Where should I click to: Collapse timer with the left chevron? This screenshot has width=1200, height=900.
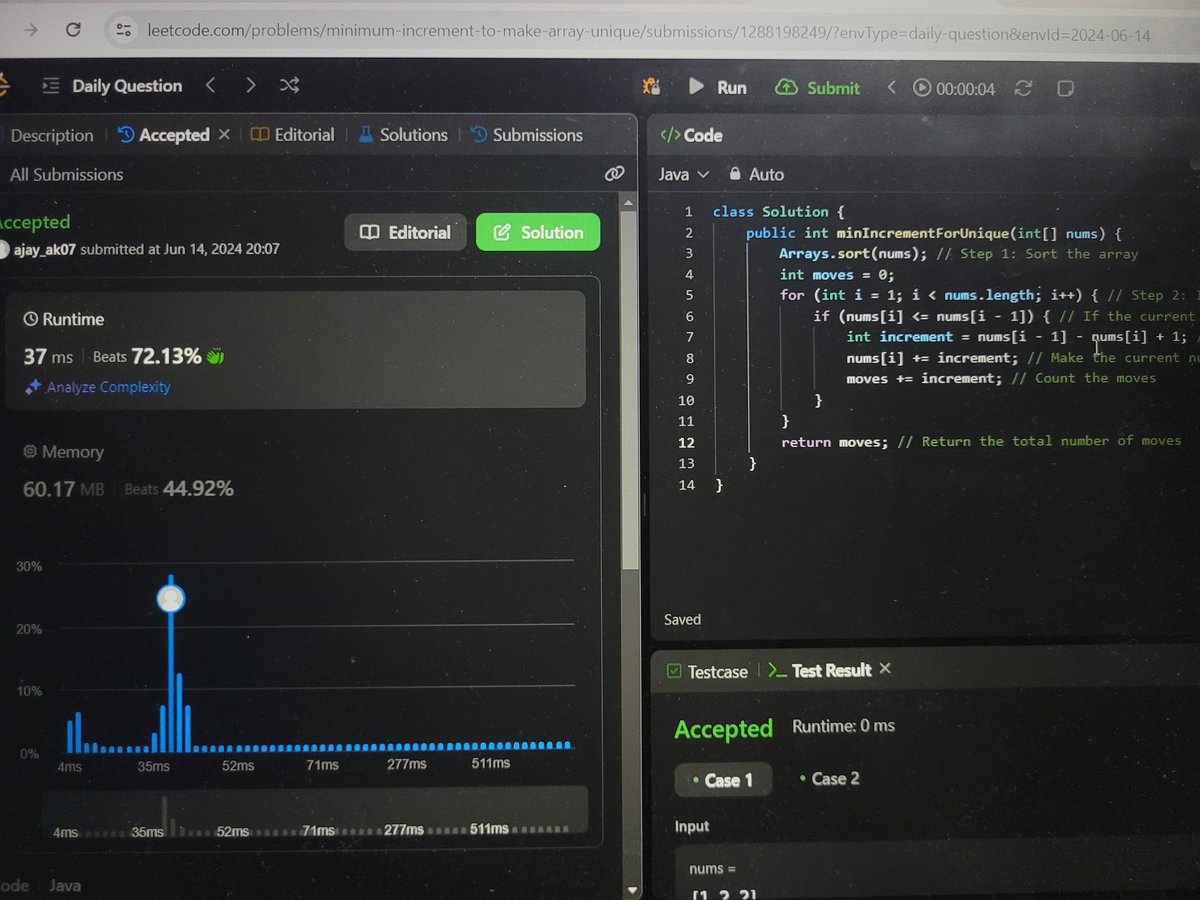pyautogui.click(x=891, y=88)
